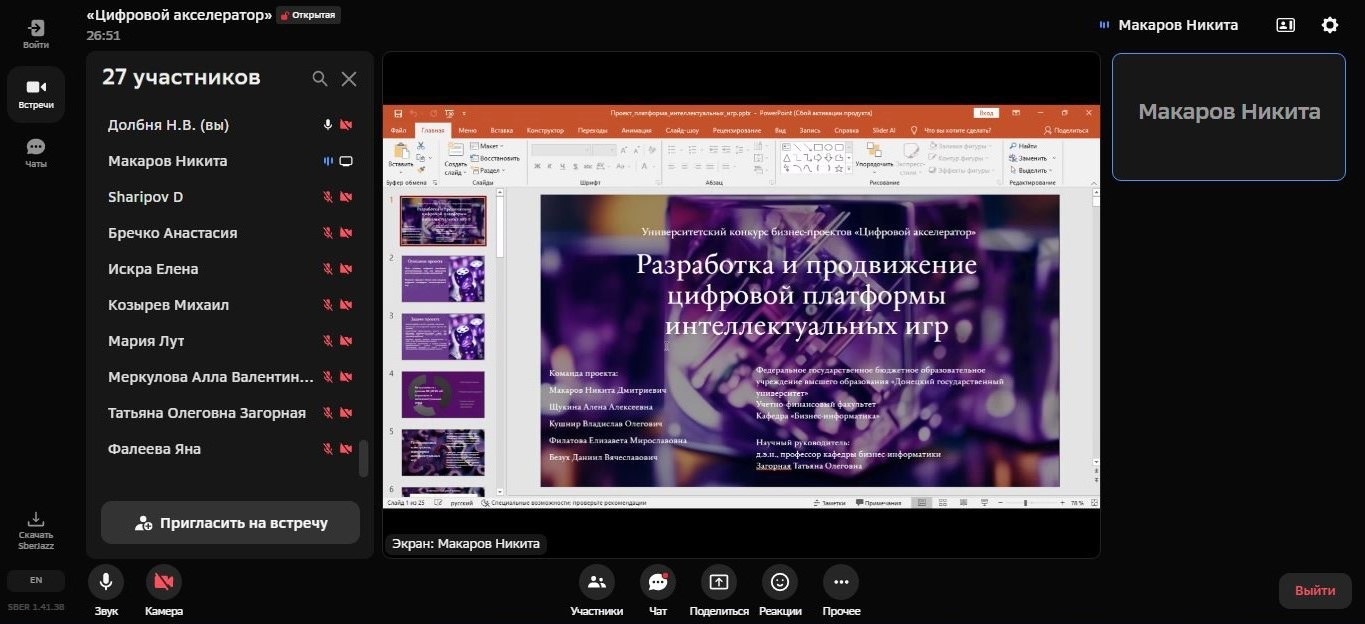Click the Открытая meeting status badge
1365x624 pixels.
coord(308,15)
